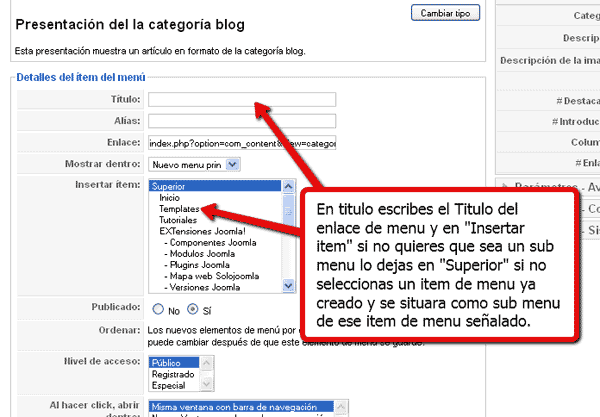Click into the Alias input field

coord(242,121)
